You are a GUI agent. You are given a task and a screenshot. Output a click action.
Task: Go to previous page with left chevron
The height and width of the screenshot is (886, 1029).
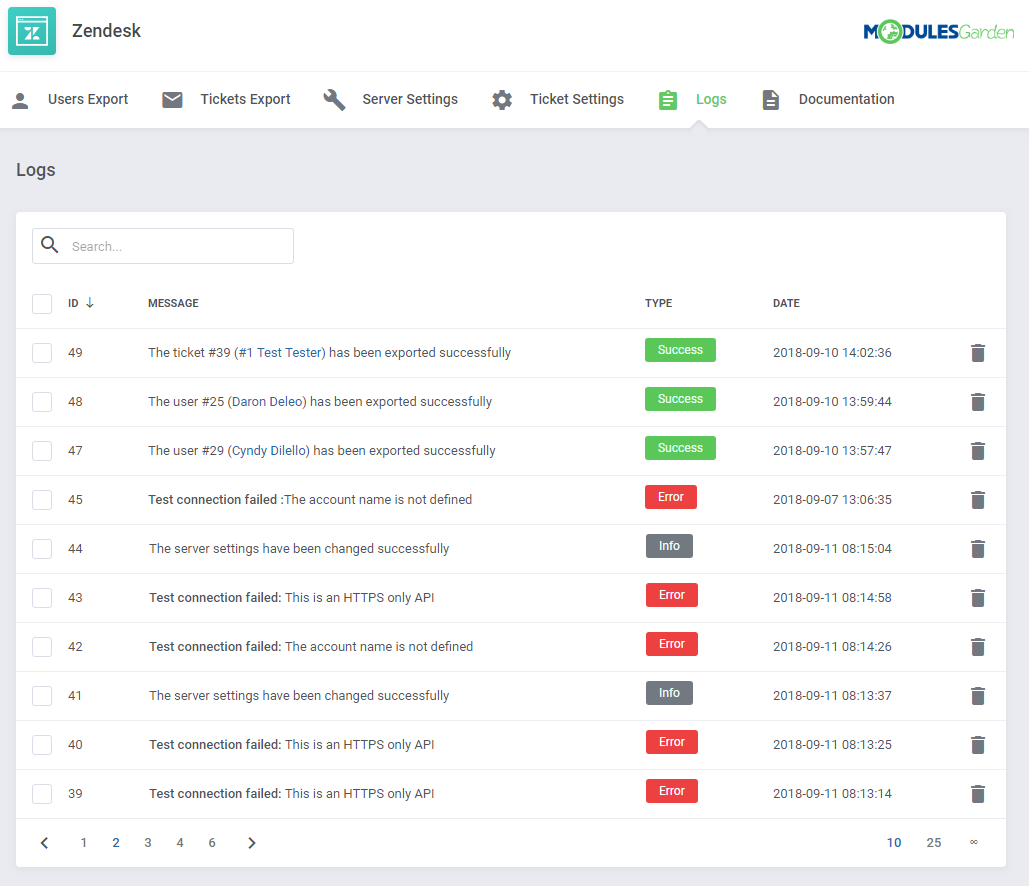tap(45, 843)
